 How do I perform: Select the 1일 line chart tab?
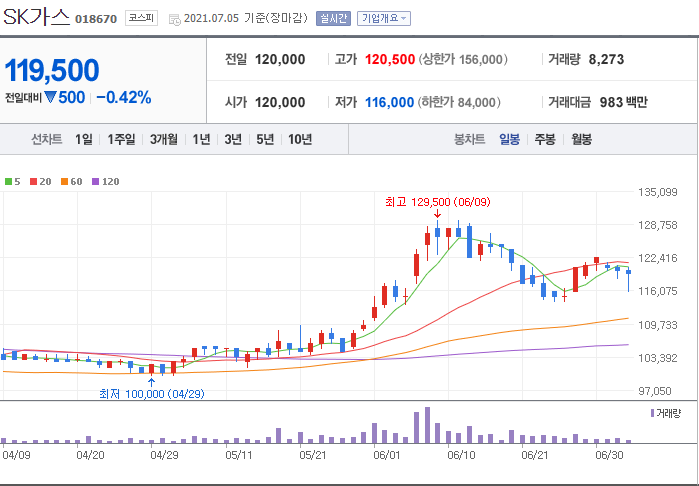point(84,140)
